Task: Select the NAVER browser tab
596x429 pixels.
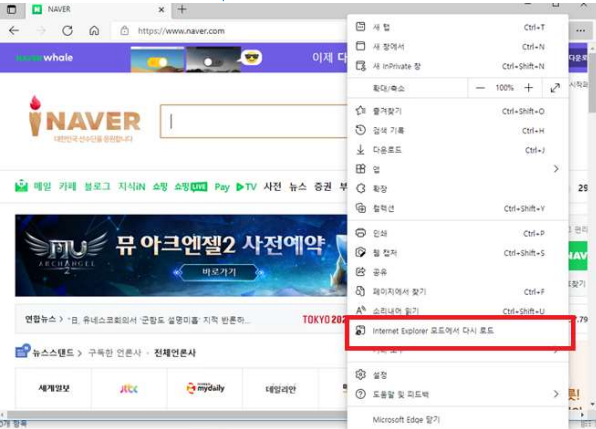Action: [x=98, y=9]
